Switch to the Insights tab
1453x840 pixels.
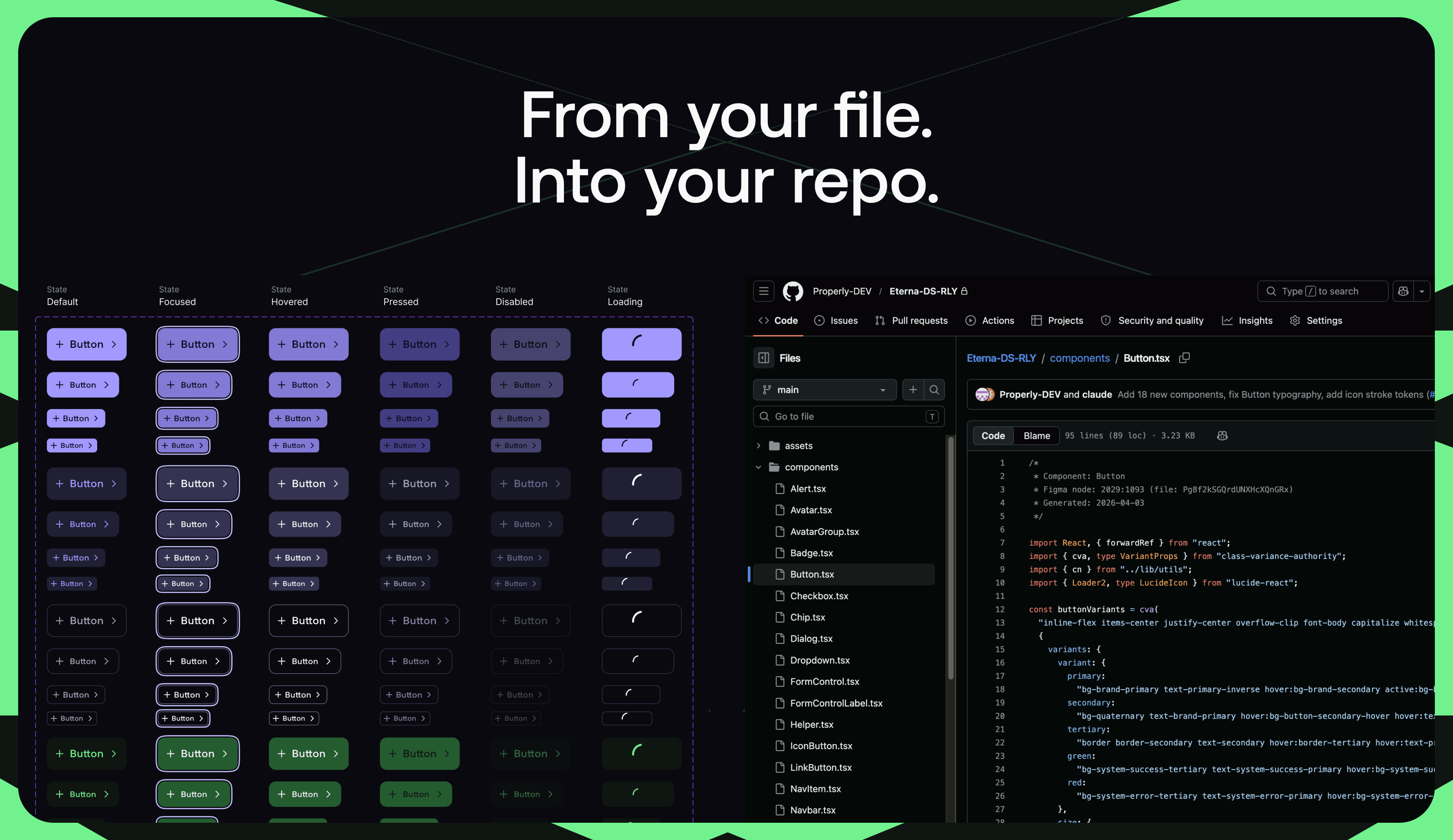click(x=1247, y=321)
